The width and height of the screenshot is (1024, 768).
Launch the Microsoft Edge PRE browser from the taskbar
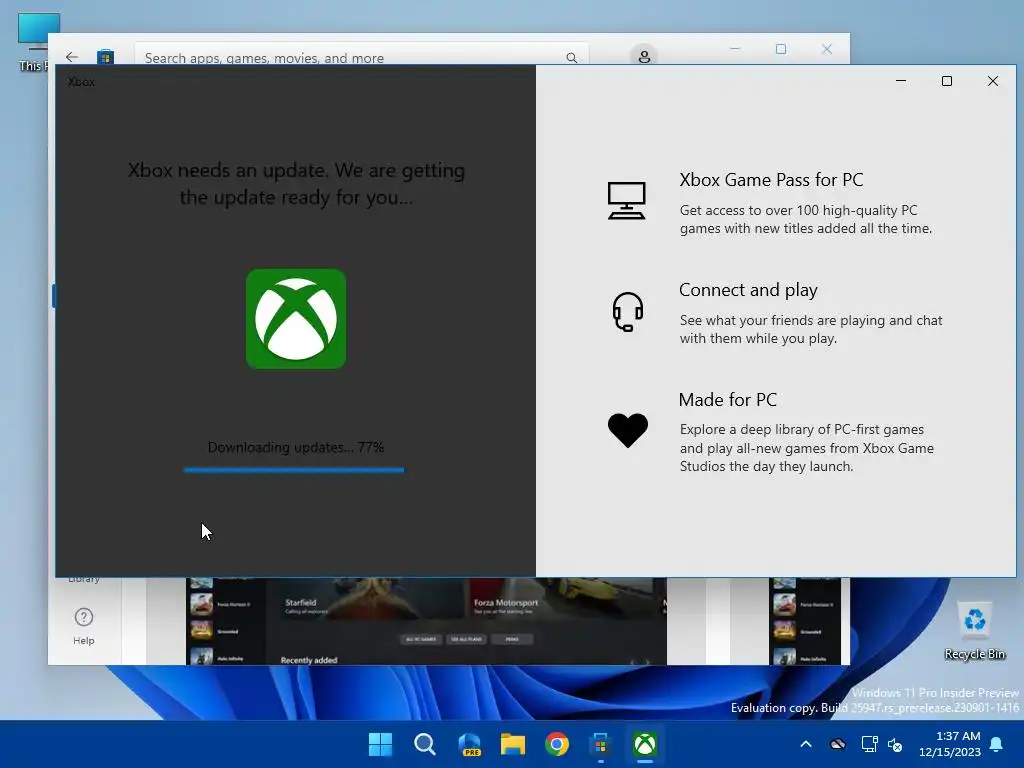click(469, 744)
